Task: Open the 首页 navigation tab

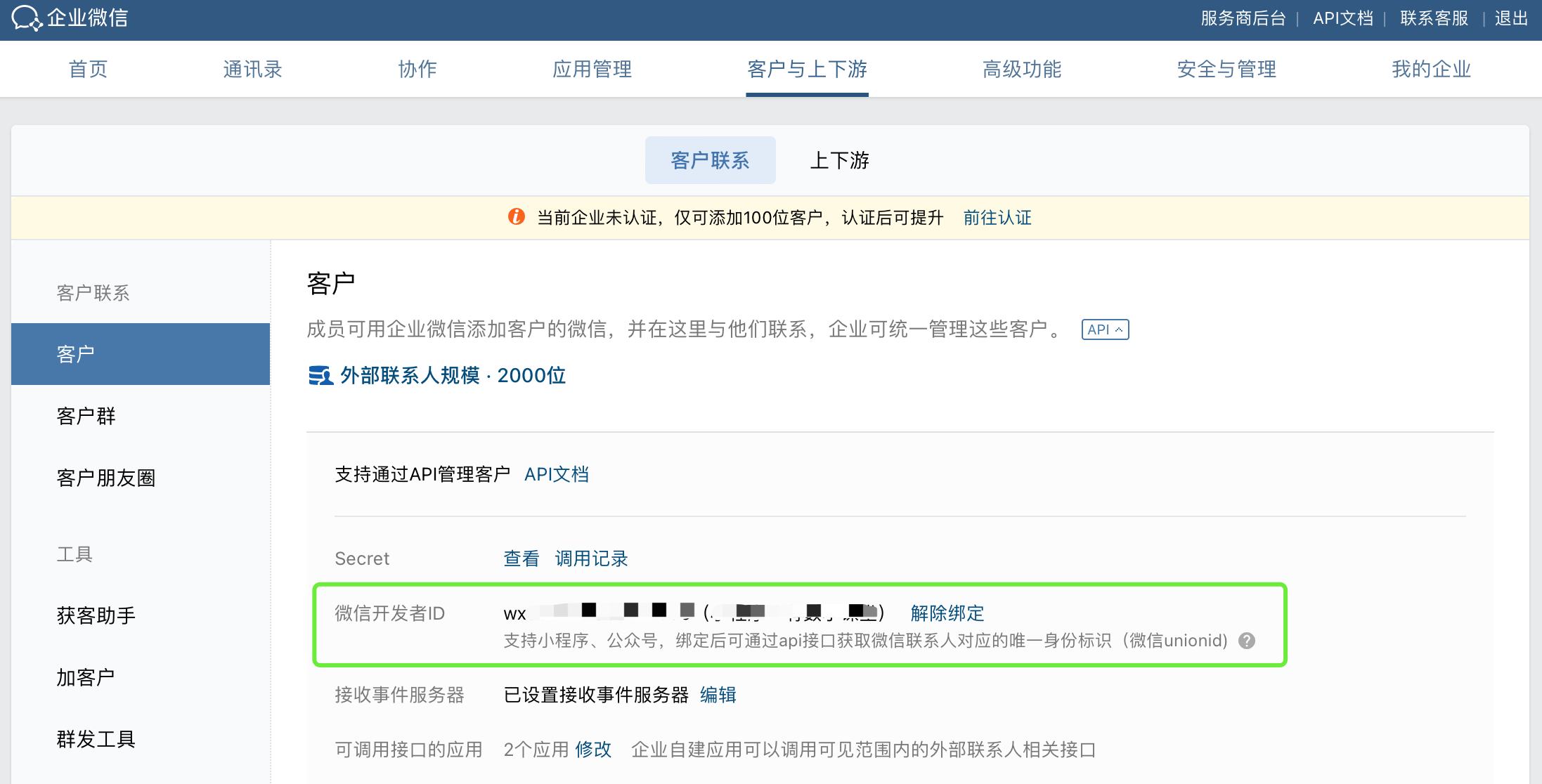Action: coord(88,69)
